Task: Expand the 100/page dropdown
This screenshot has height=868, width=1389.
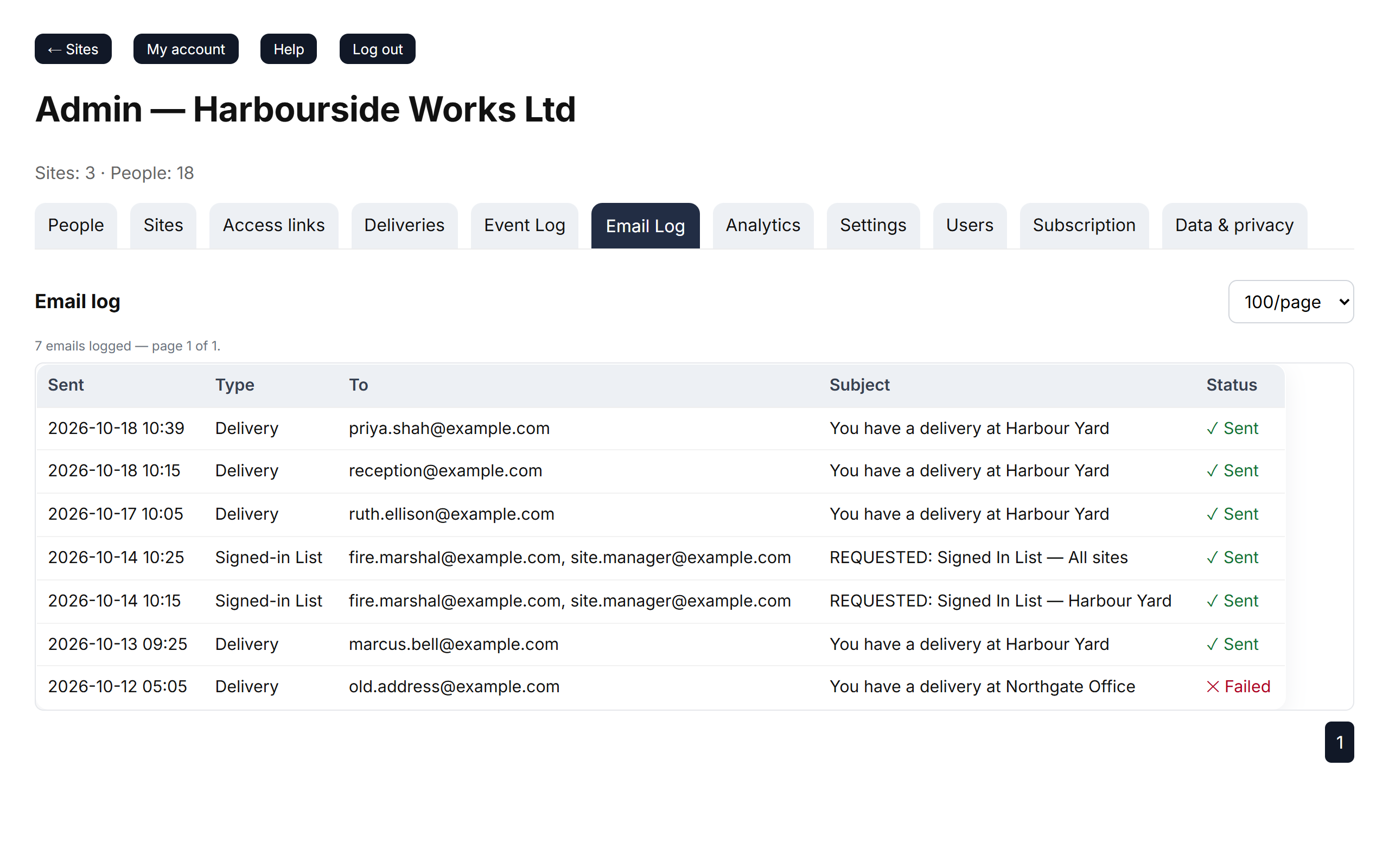Action: tap(1291, 302)
